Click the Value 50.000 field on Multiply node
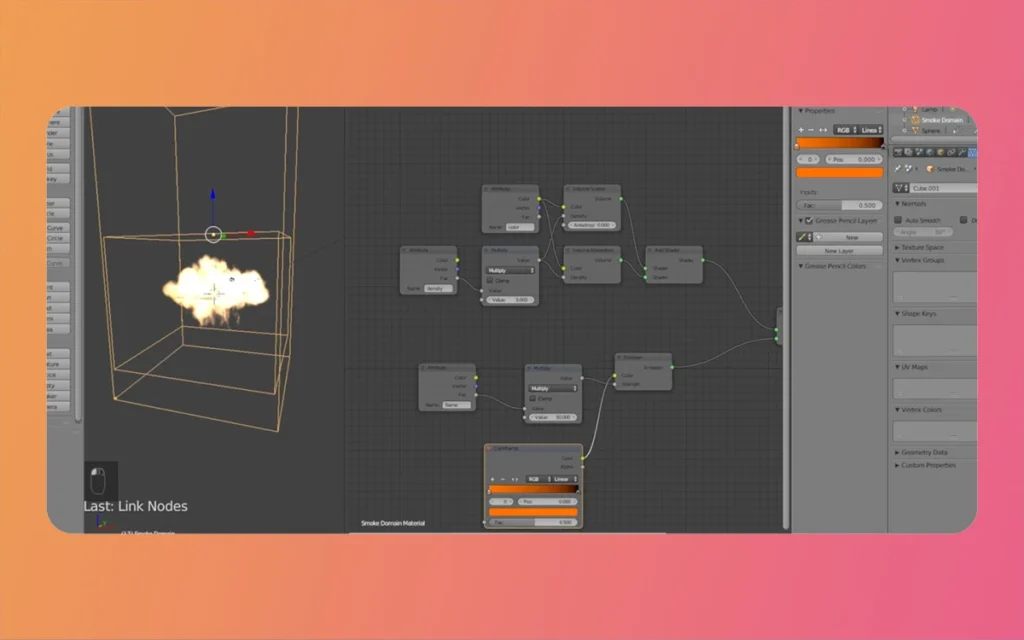 pyautogui.click(x=553, y=417)
